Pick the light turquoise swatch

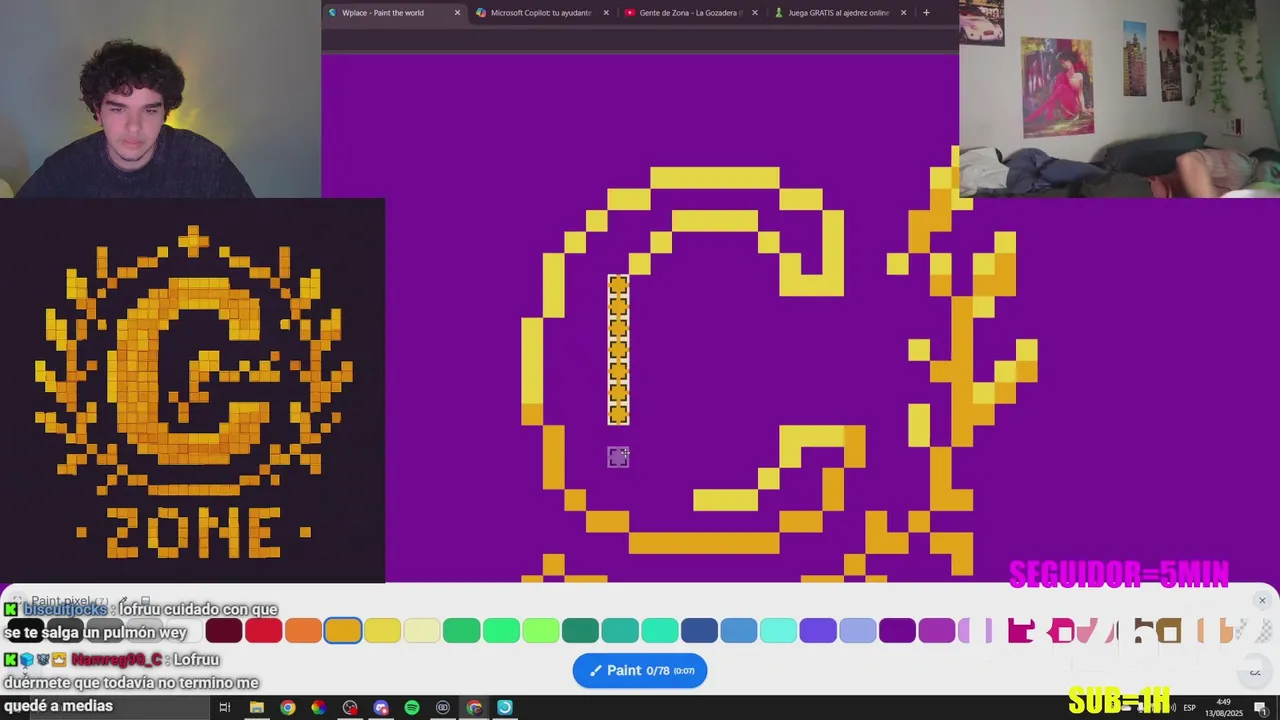[660, 630]
